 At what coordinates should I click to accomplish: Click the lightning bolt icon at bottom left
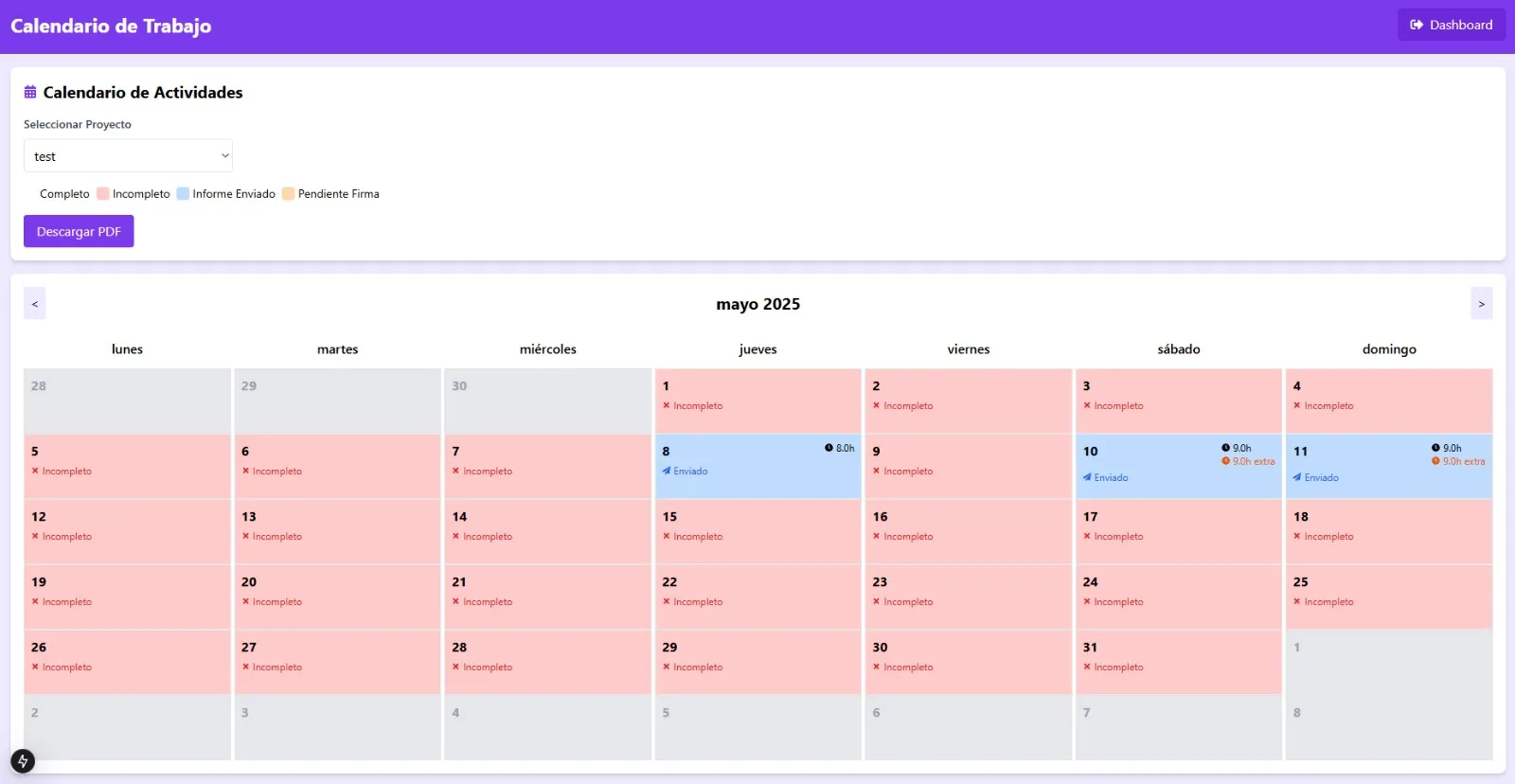[23, 760]
